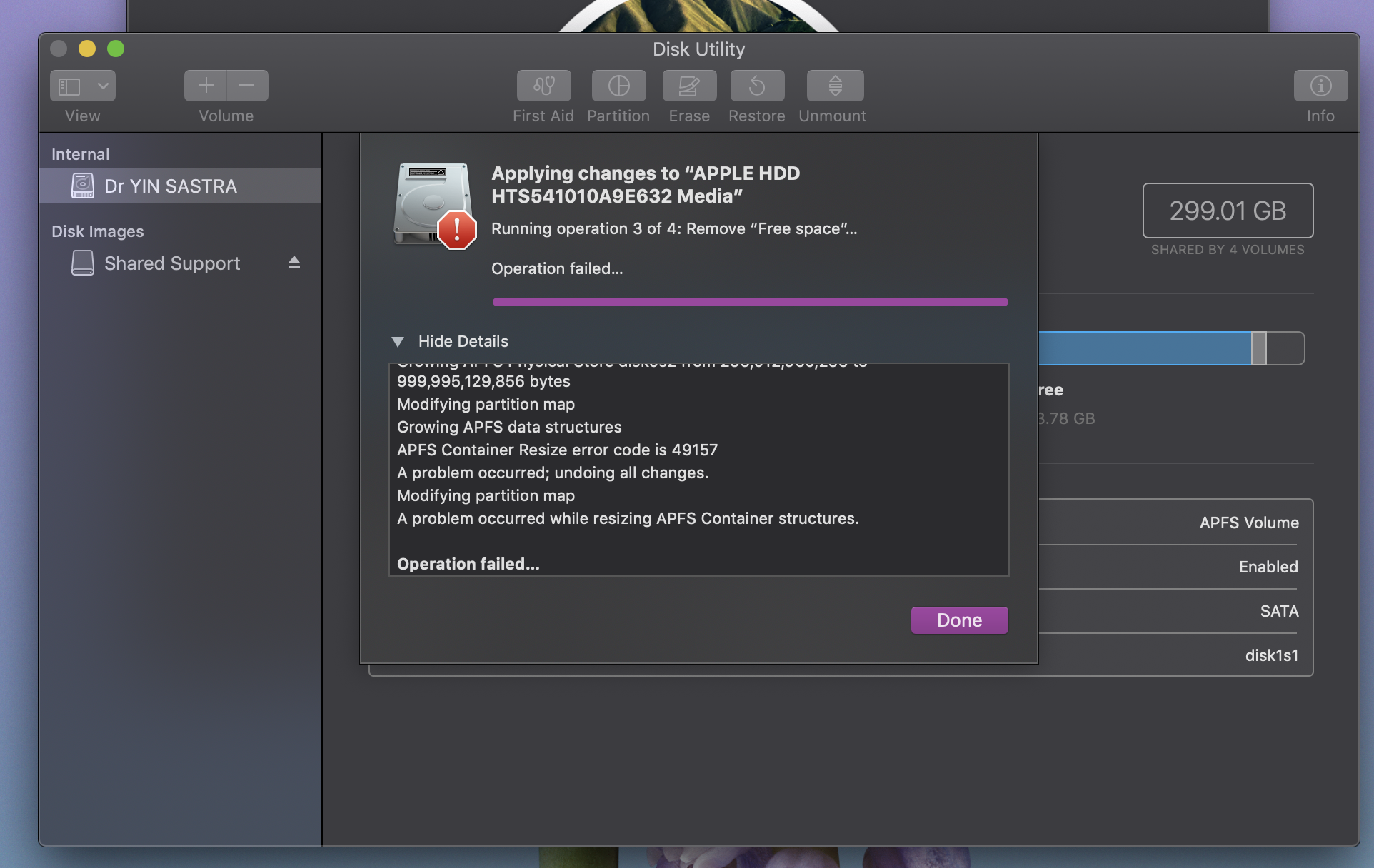The width and height of the screenshot is (1374, 868).
Task: Open the View dropdown chevron
Action: click(103, 86)
